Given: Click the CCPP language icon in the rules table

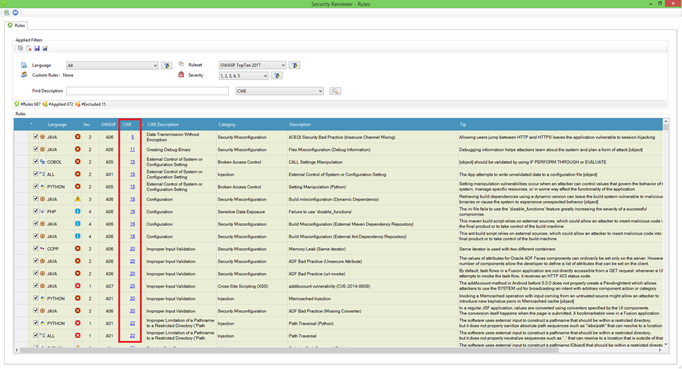Looking at the screenshot, I should pyautogui.click(x=43, y=248).
